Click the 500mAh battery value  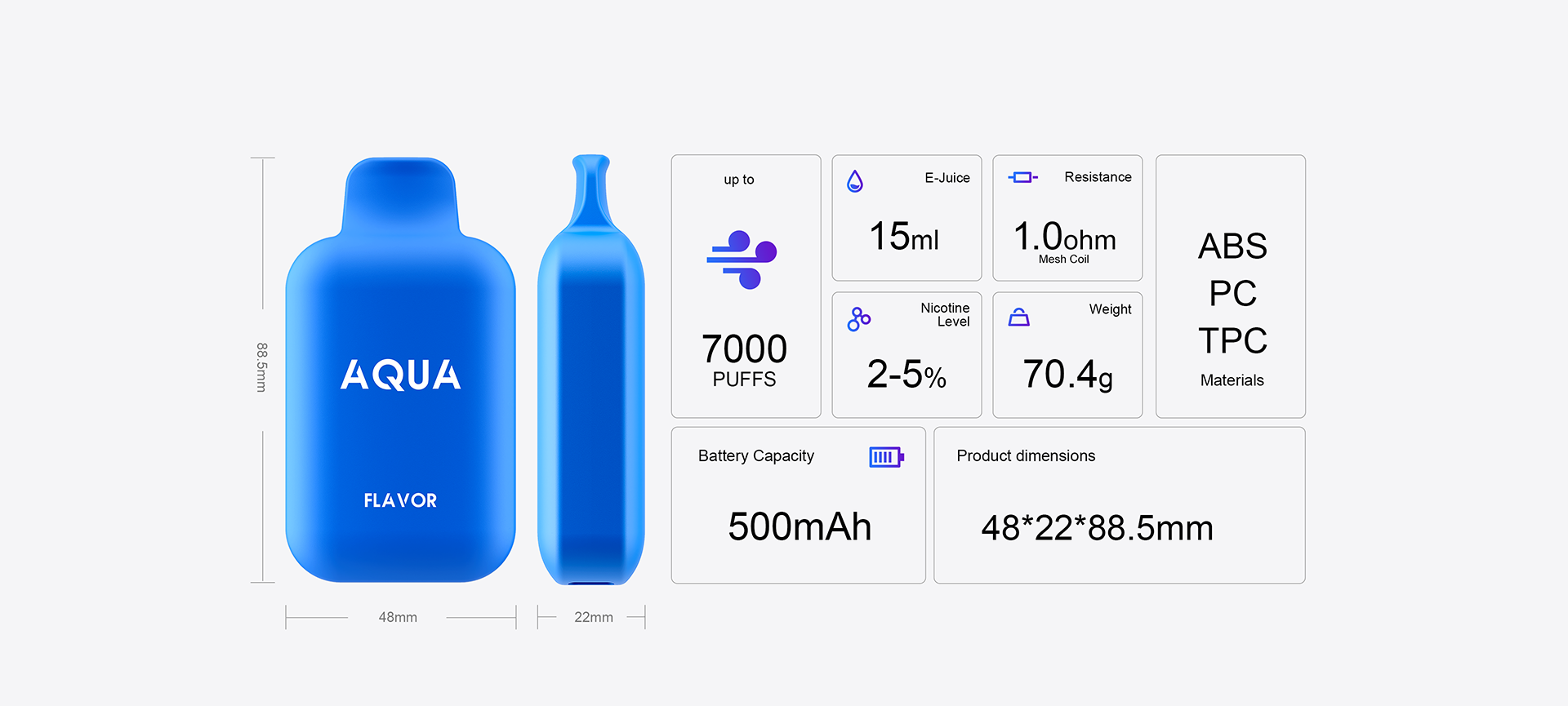tap(800, 526)
